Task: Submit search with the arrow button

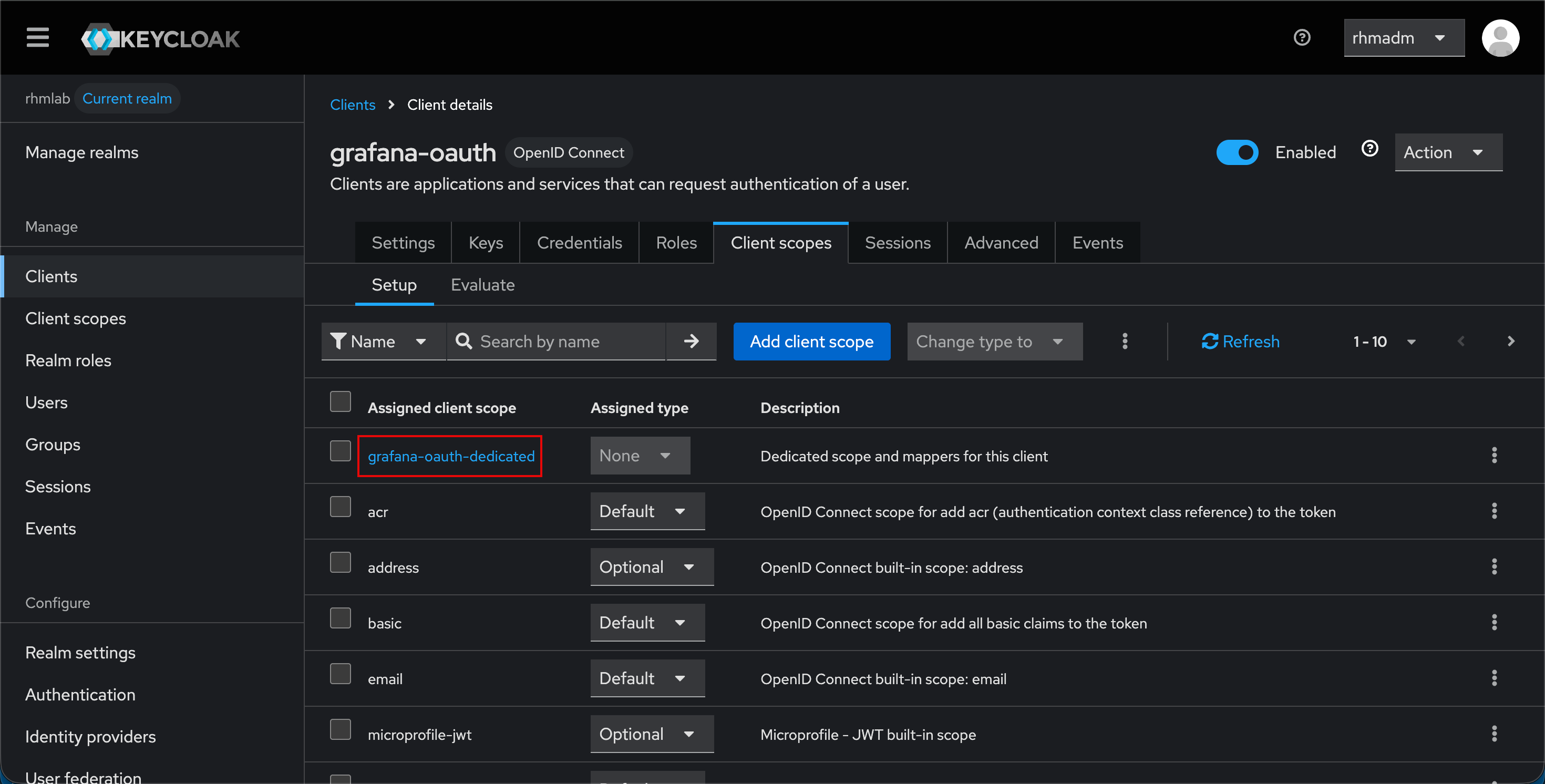Action: [691, 342]
